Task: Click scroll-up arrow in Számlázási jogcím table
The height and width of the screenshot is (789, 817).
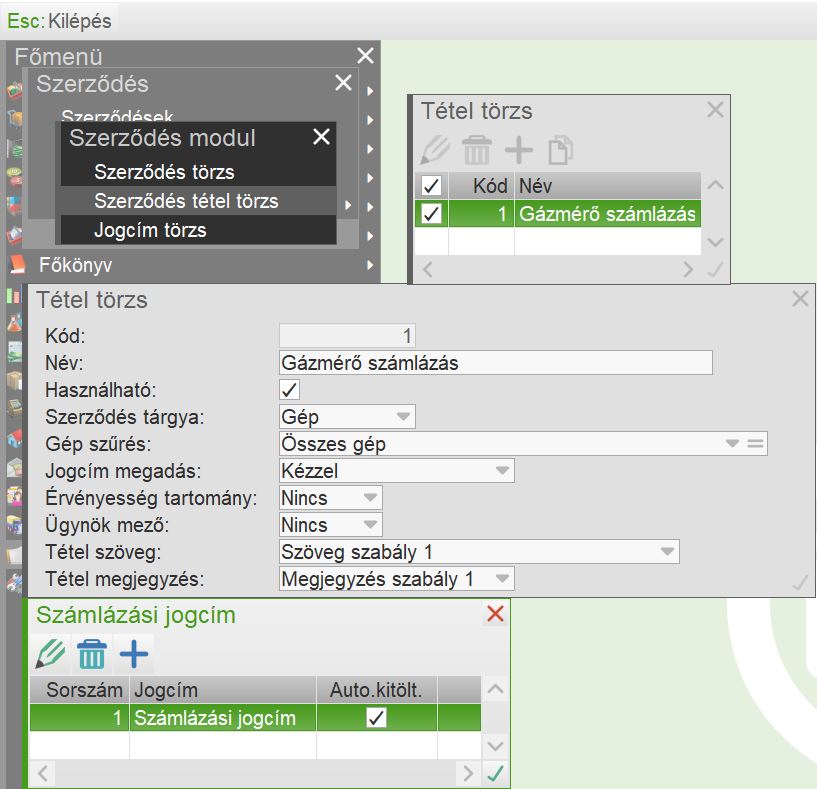Action: point(495,689)
